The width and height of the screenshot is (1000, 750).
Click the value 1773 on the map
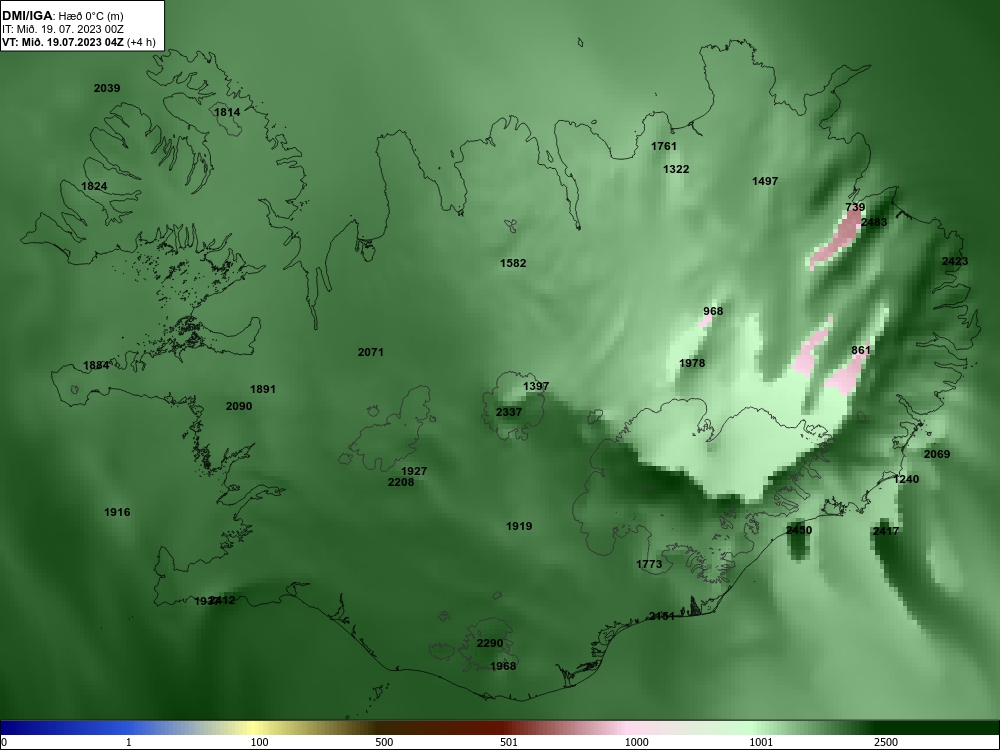click(x=649, y=564)
